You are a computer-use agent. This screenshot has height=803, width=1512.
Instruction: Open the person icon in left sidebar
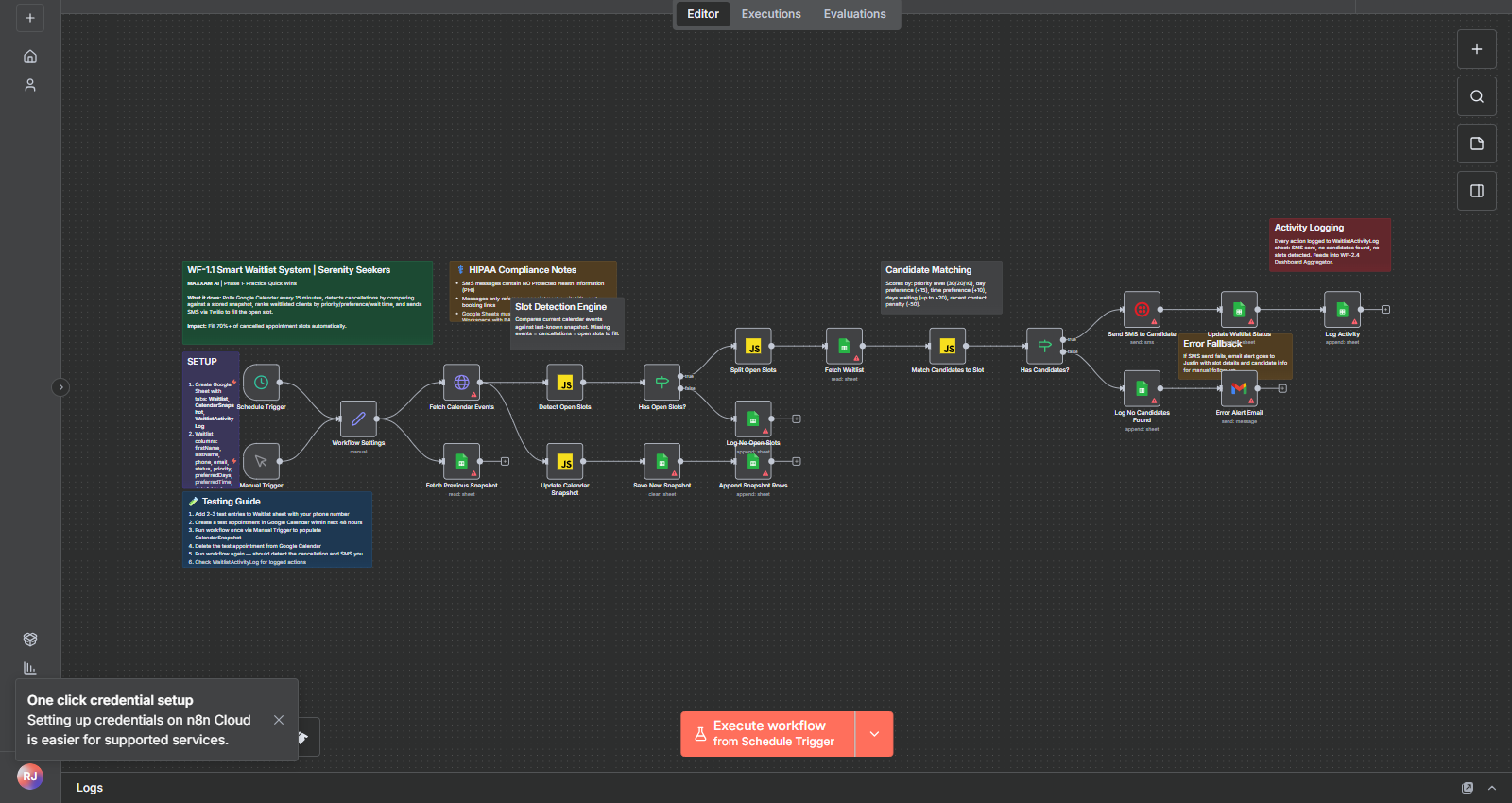(x=30, y=85)
